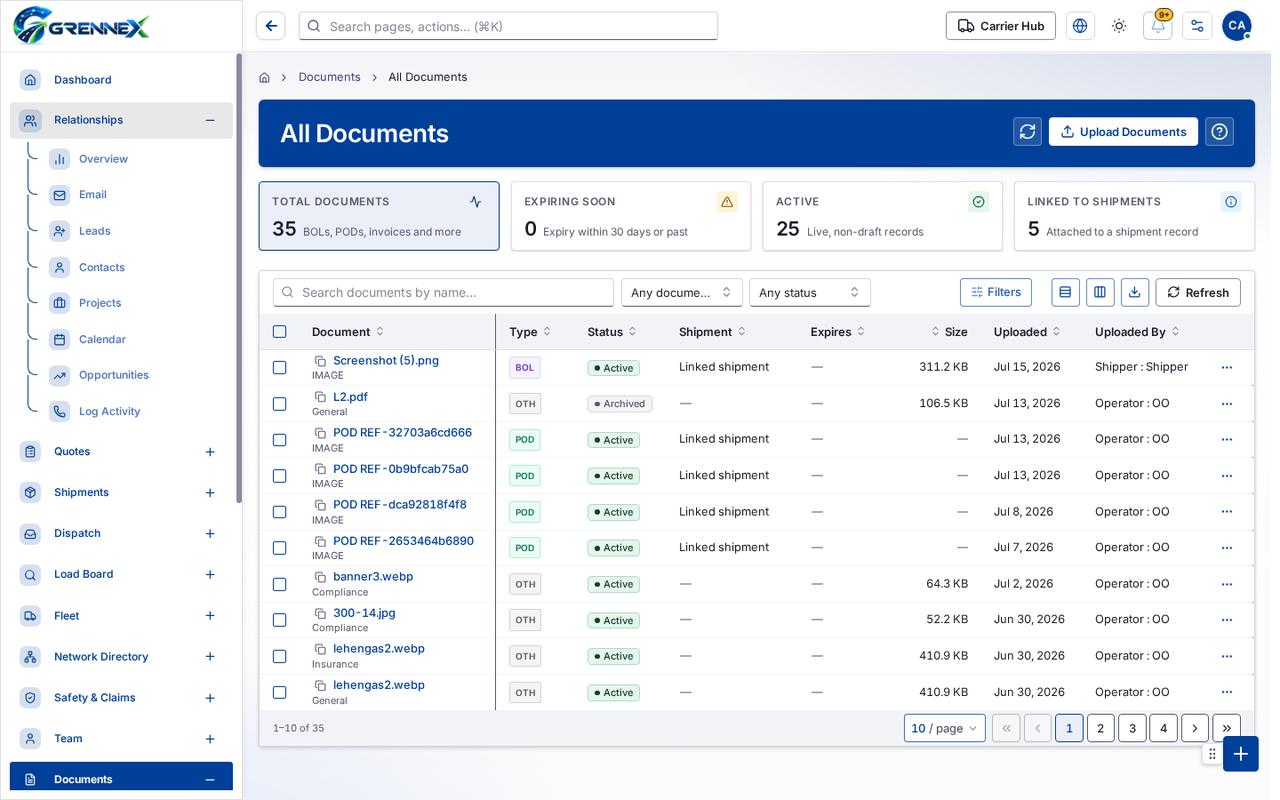1280x800 pixels.
Task: Click the Refresh button above the table
Action: coord(1198,292)
